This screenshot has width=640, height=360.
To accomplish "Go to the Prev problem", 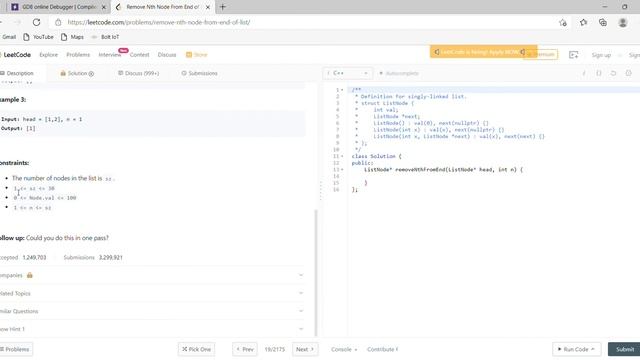I will [245, 349].
